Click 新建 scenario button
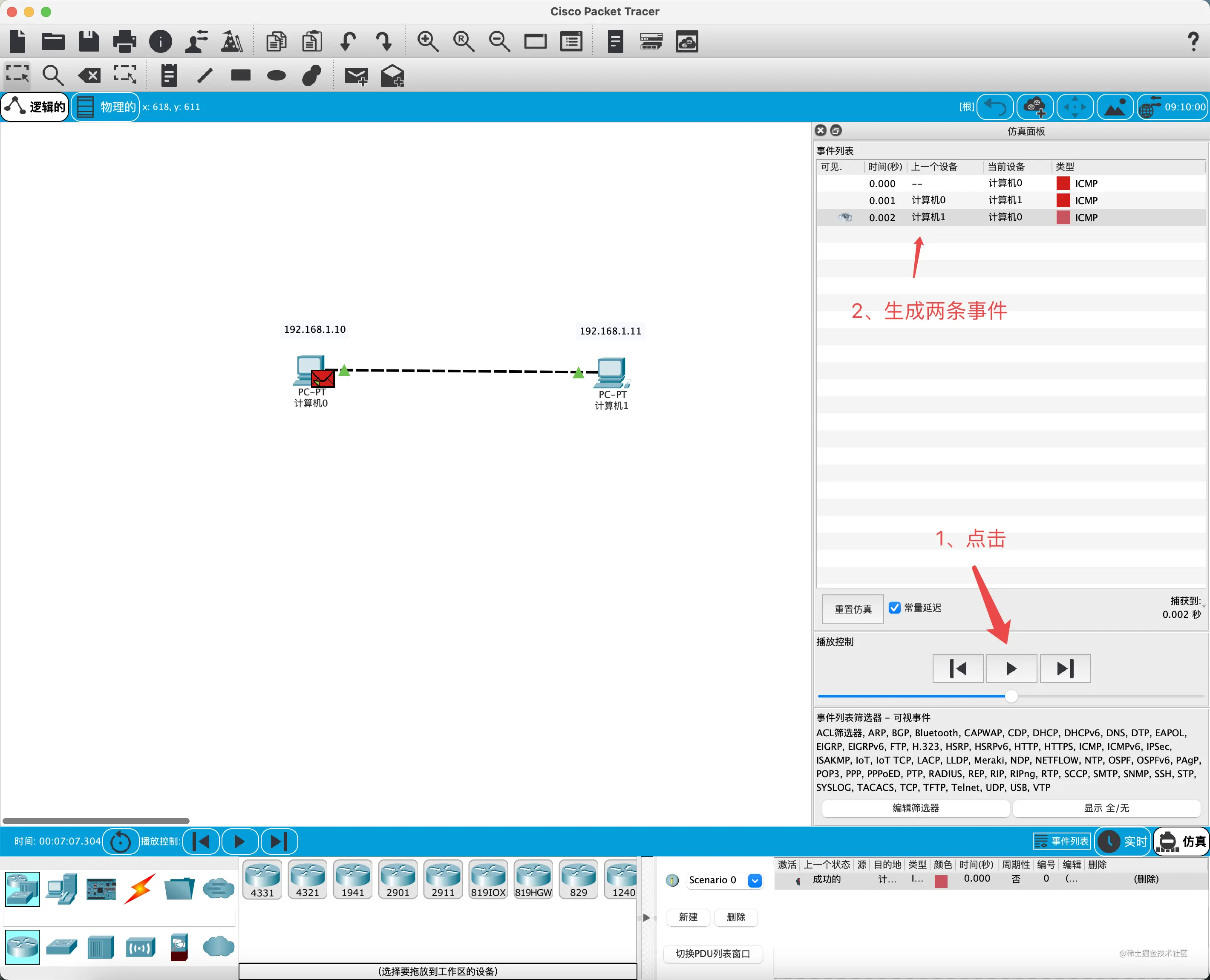 click(x=688, y=917)
